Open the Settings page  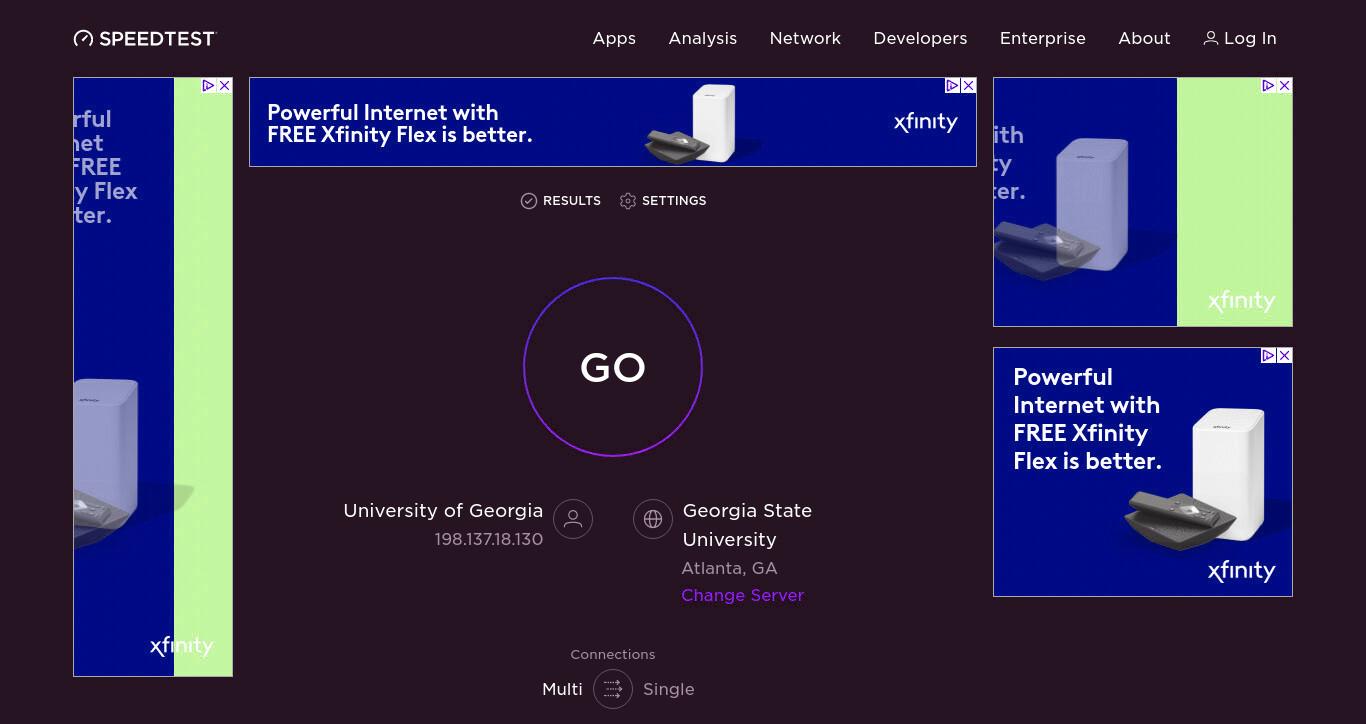pyautogui.click(x=663, y=201)
